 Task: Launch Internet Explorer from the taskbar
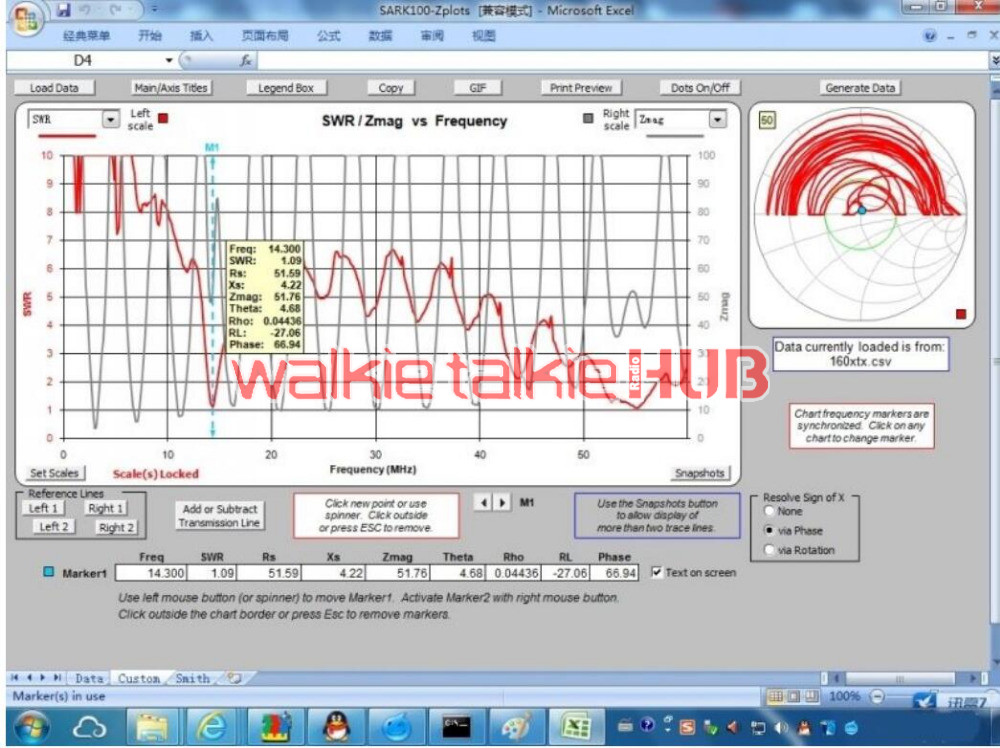pos(211,728)
